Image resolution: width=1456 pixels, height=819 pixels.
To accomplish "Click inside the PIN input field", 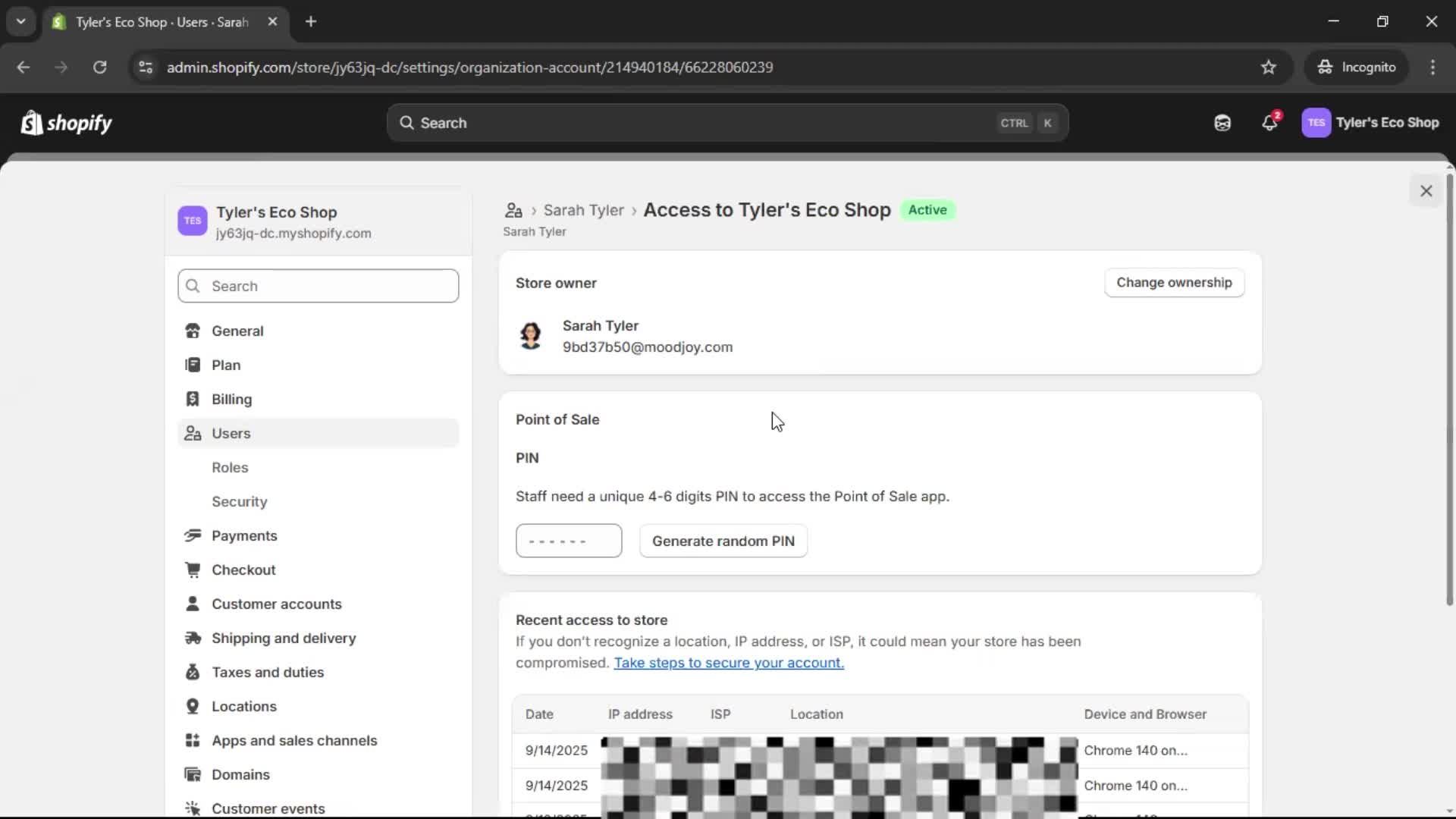I will click(568, 540).
